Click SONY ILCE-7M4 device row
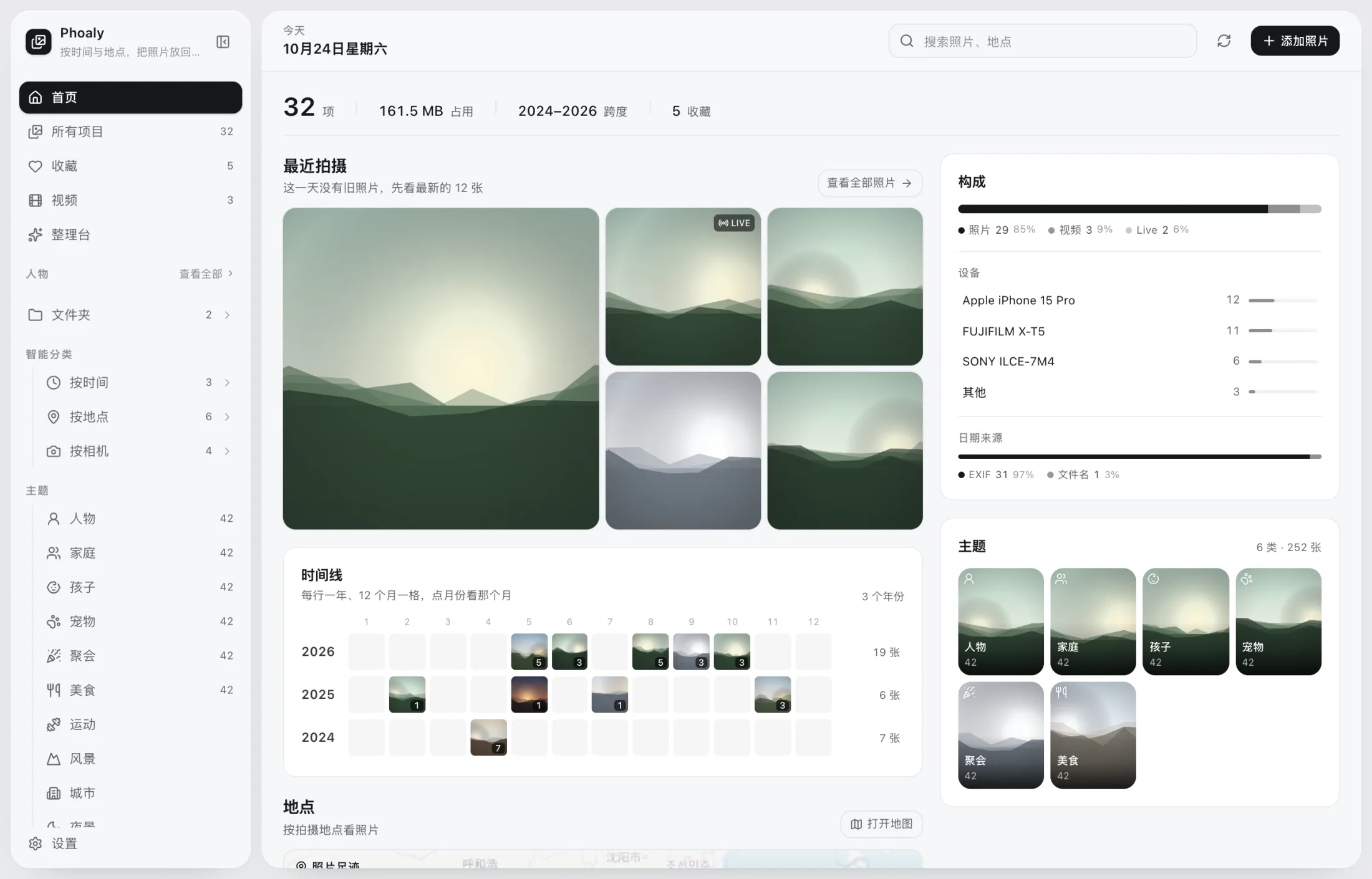 pos(1139,362)
